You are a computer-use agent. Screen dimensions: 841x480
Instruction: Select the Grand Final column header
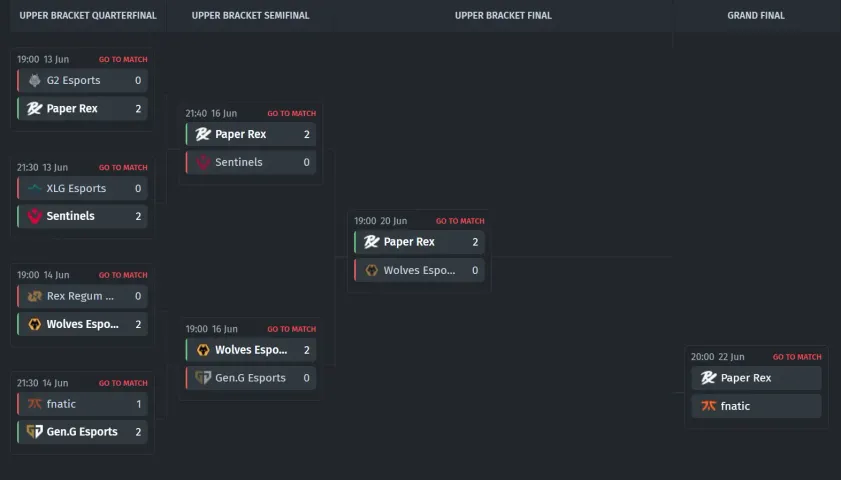(x=756, y=16)
